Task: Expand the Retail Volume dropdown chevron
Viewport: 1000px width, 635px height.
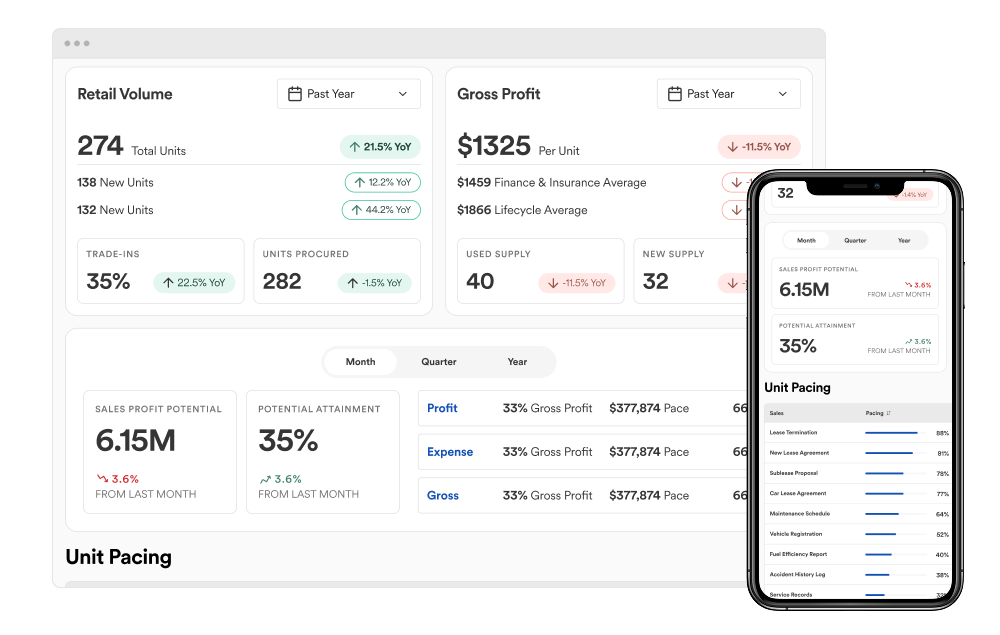Action: (403, 94)
